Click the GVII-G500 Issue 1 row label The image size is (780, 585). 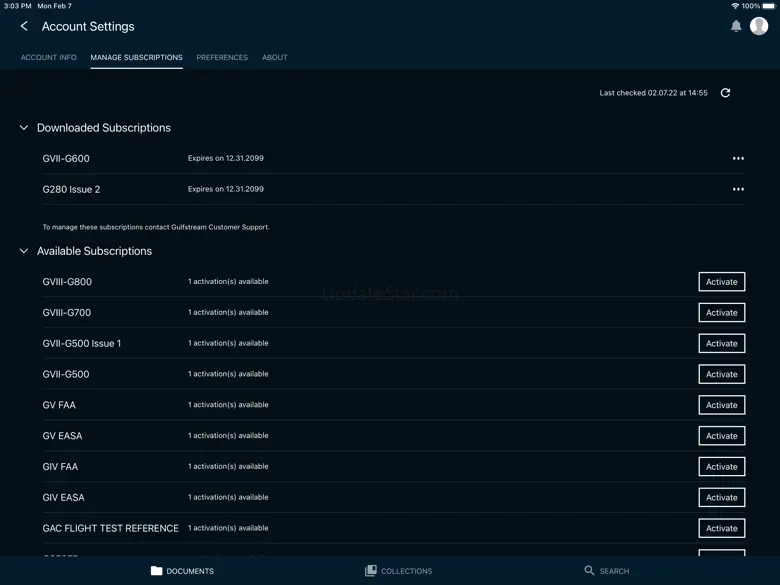tap(82, 344)
